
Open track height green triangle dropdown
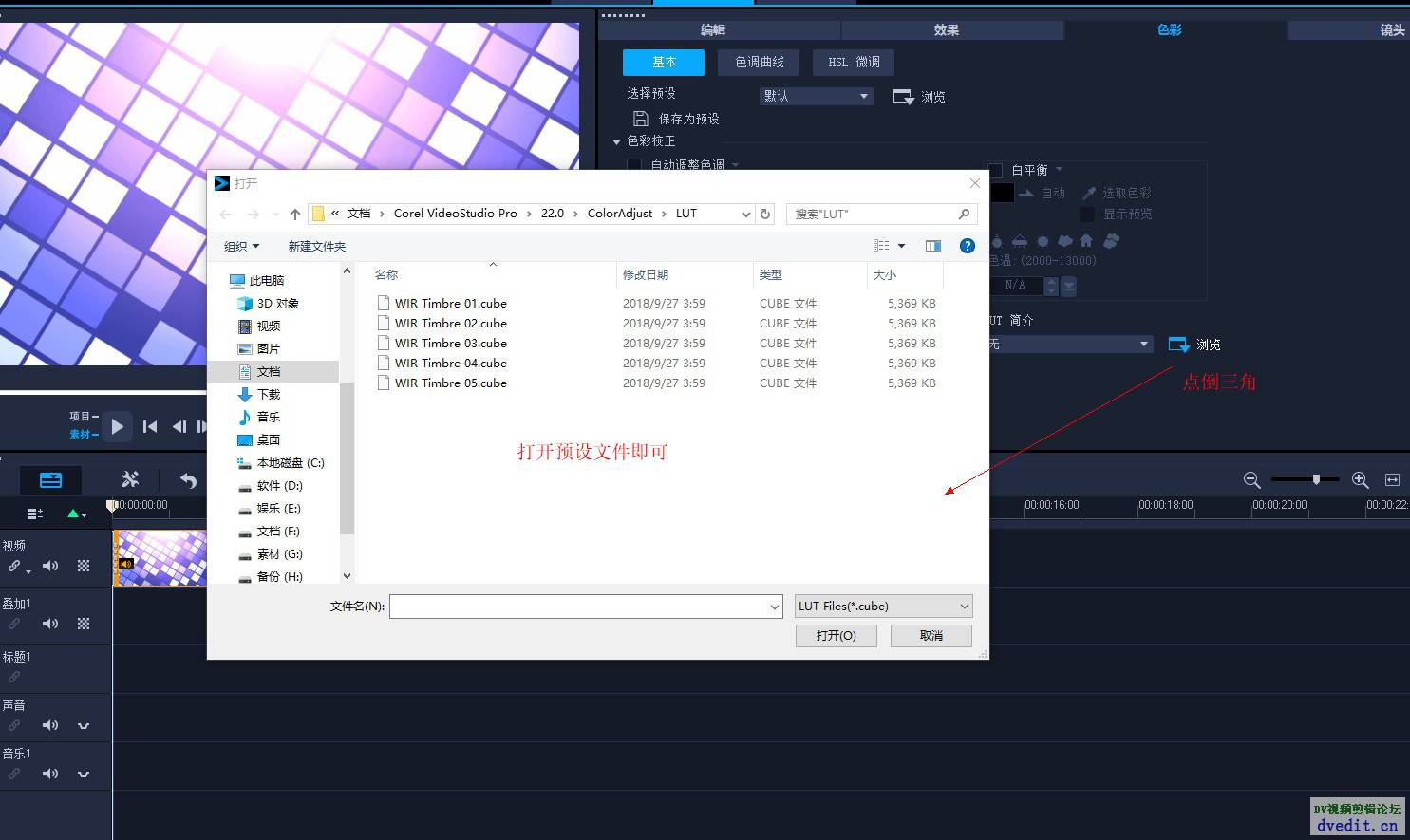click(76, 513)
